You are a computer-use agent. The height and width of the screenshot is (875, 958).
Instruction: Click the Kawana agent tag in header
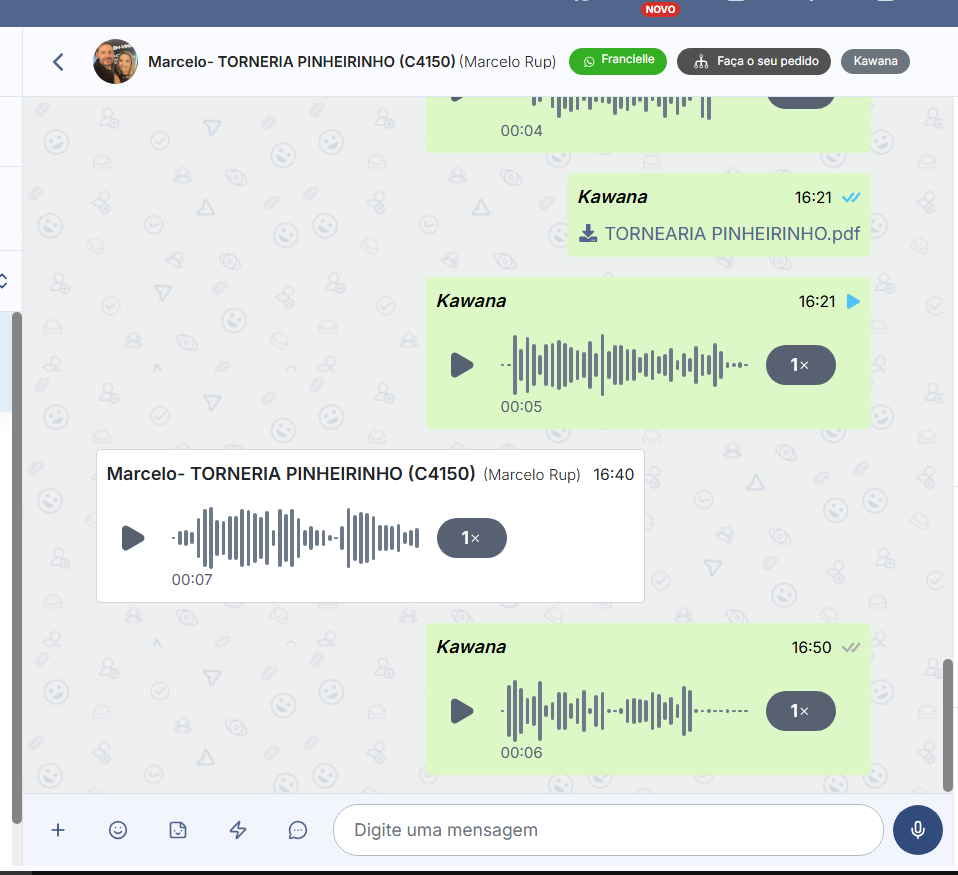coord(875,61)
